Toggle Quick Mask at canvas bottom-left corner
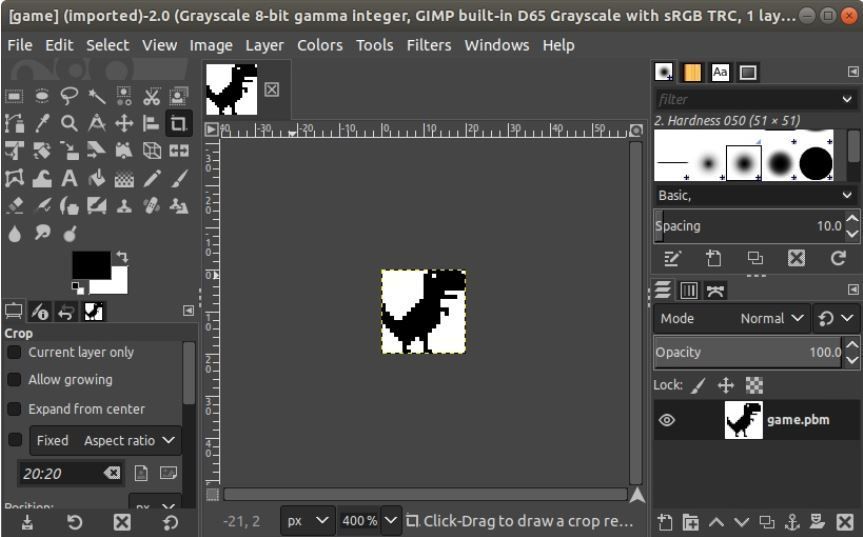 212,494
